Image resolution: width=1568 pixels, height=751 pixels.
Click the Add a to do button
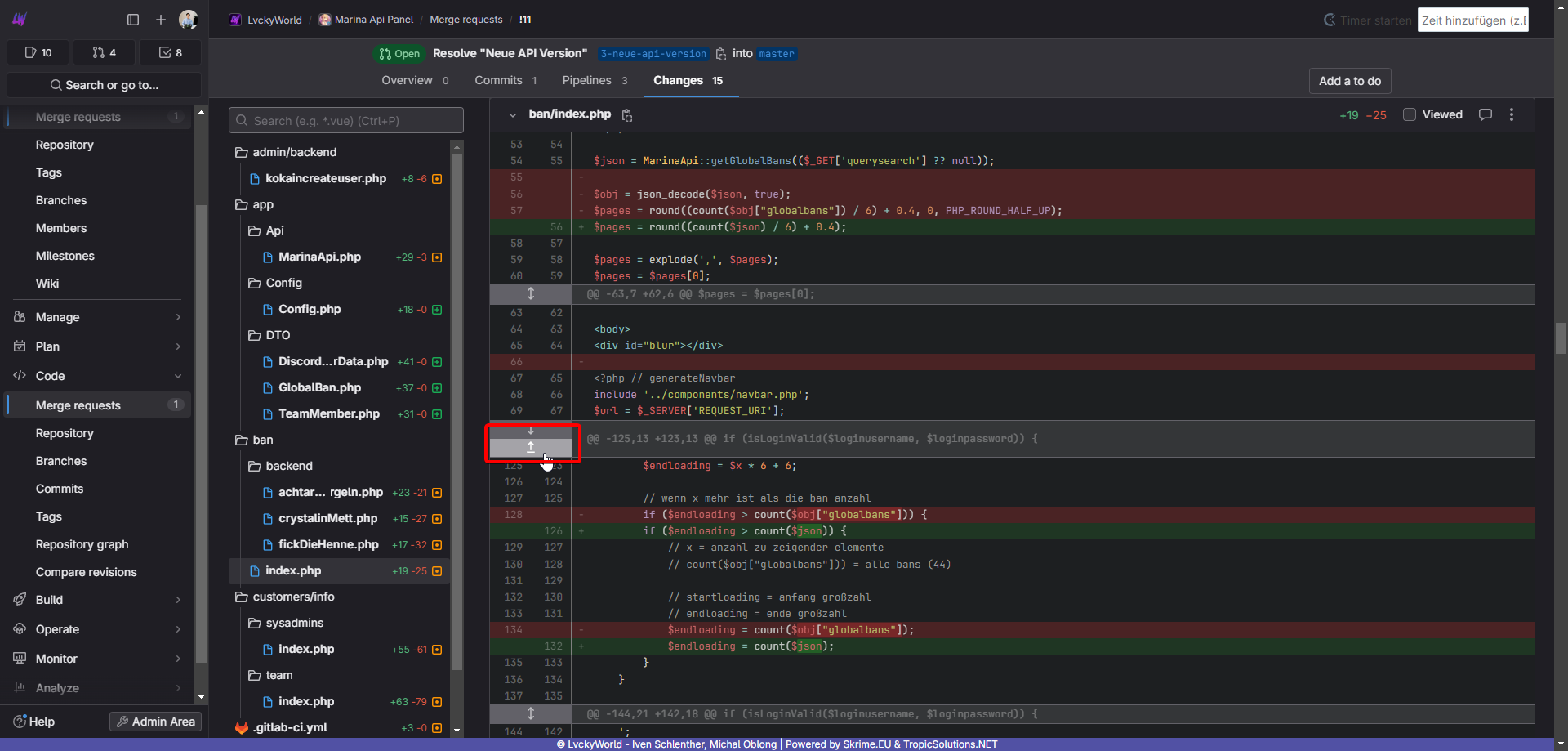[x=1349, y=81]
